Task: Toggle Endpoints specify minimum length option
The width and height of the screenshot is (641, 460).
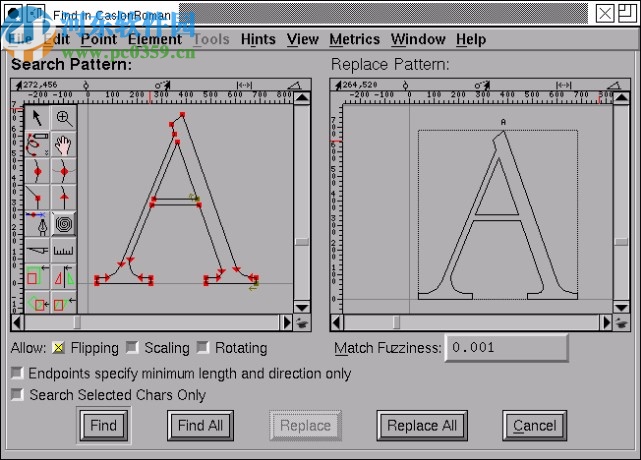Action: click(17, 373)
